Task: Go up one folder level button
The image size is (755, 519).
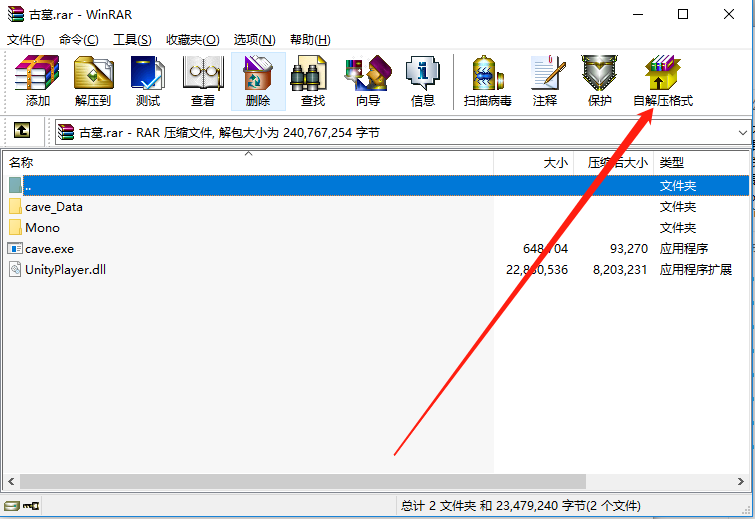Action: point(22,130)
